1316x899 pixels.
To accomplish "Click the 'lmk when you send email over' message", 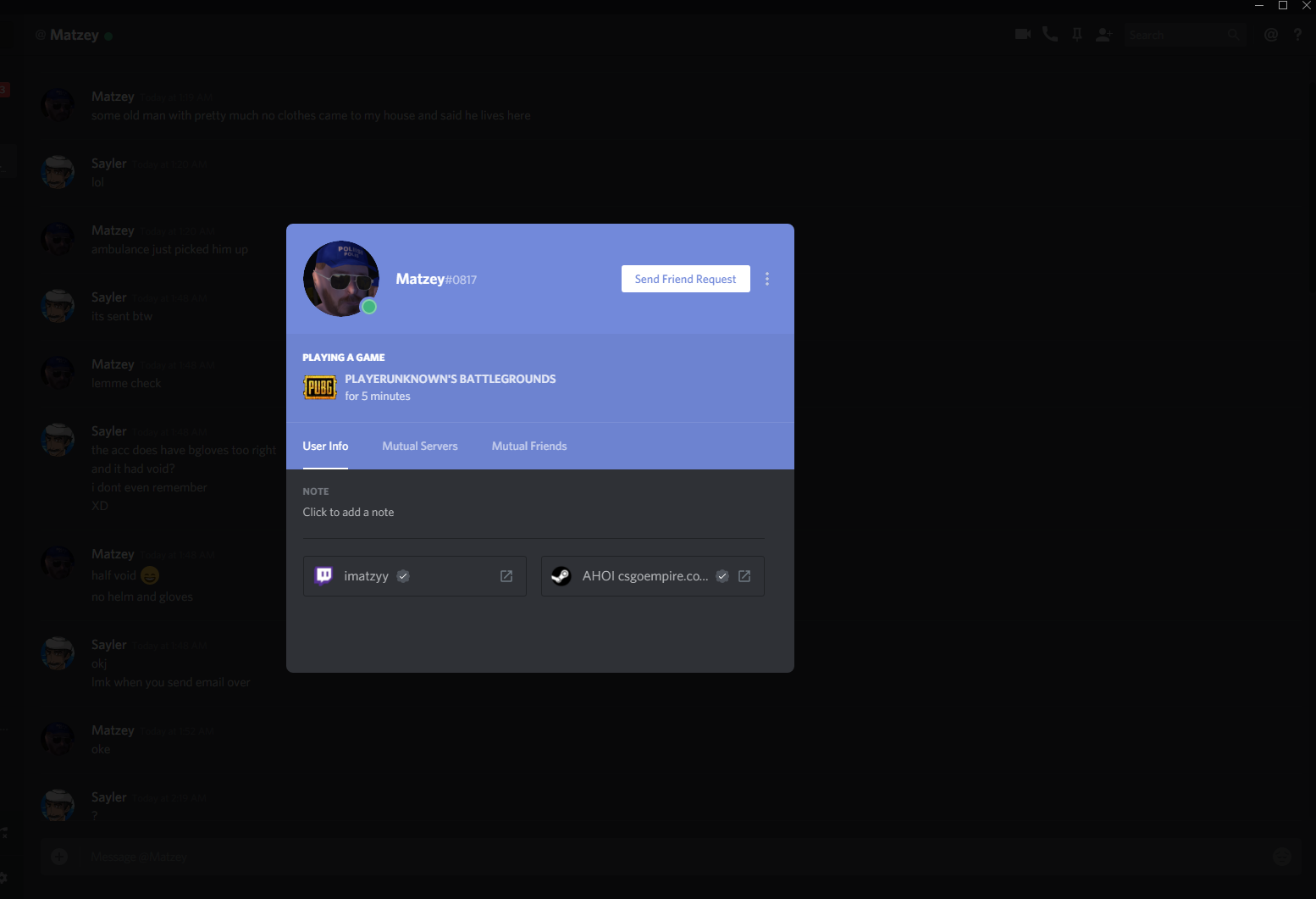I will pos(170,682).
